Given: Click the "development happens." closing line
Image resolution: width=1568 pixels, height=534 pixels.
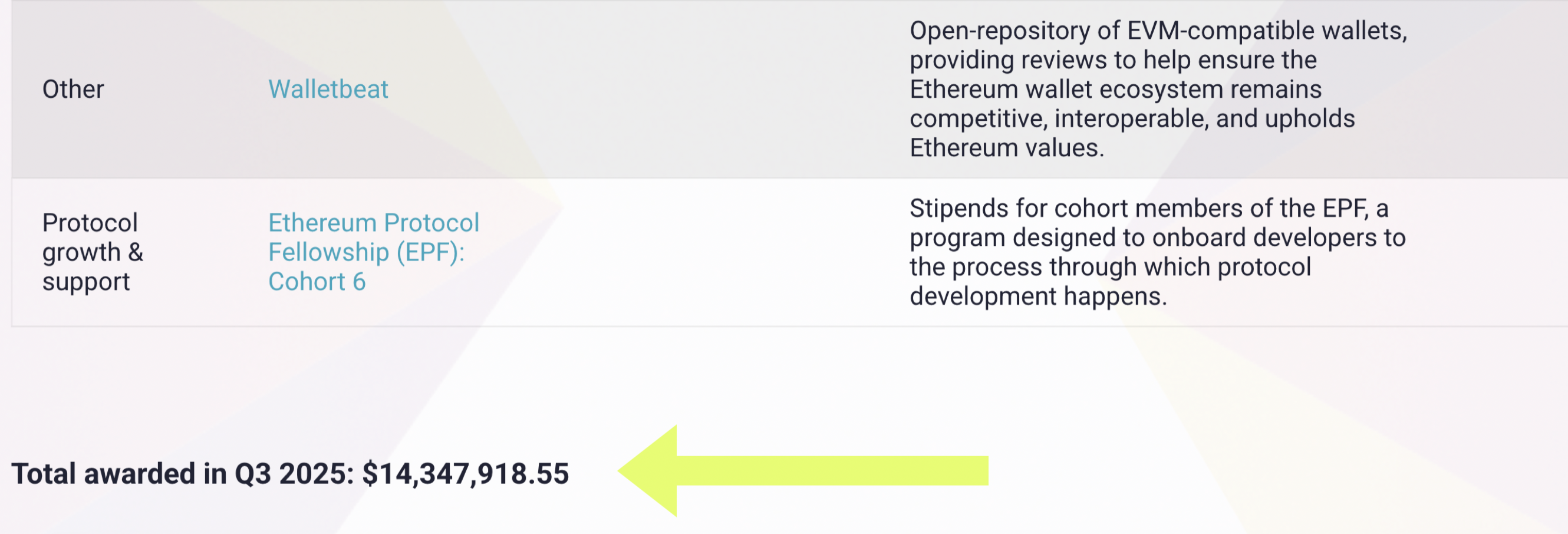Looking at the screenshot, I should tap(1038, 296).
